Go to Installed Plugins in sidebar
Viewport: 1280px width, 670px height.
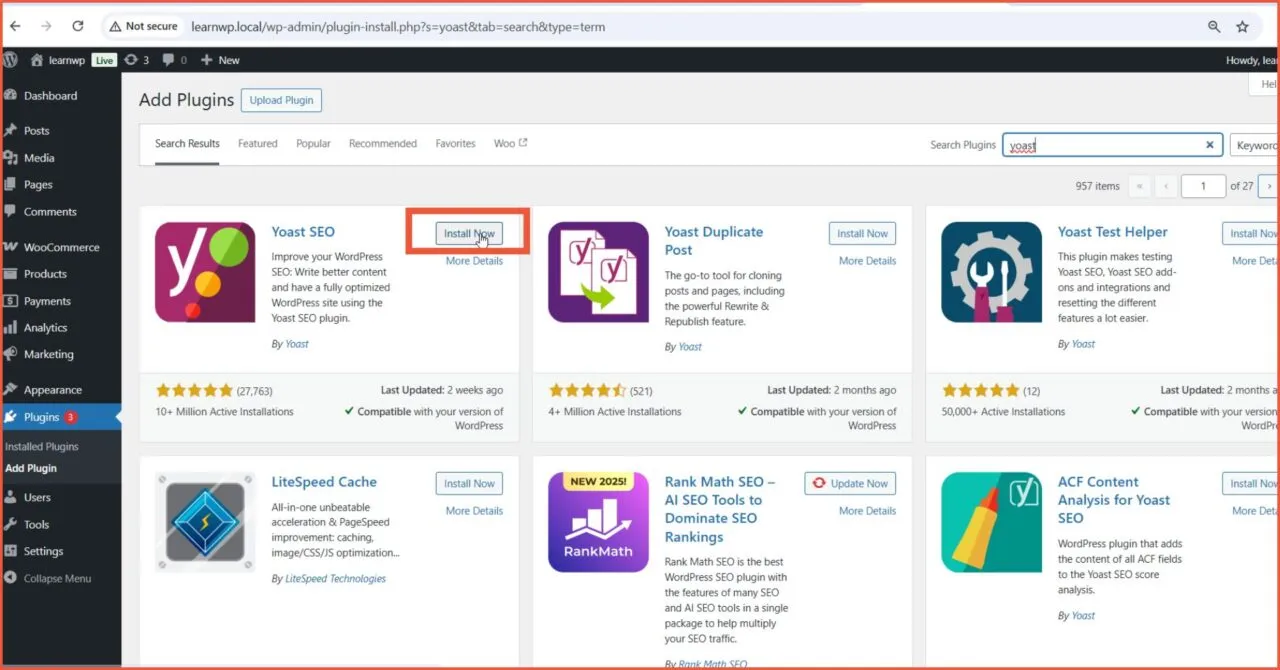coord(42,447)
